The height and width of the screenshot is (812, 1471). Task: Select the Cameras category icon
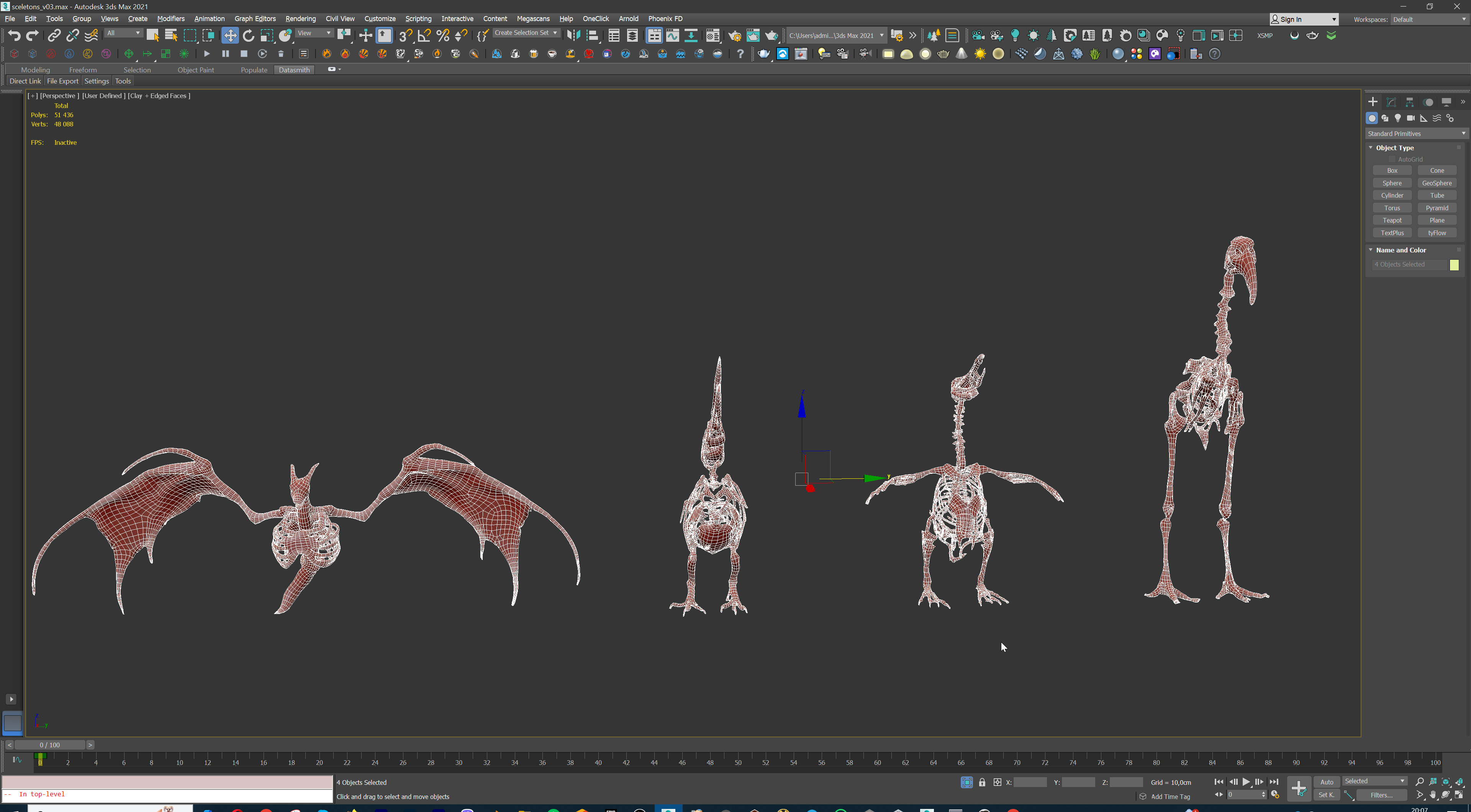click(1410, 118)
